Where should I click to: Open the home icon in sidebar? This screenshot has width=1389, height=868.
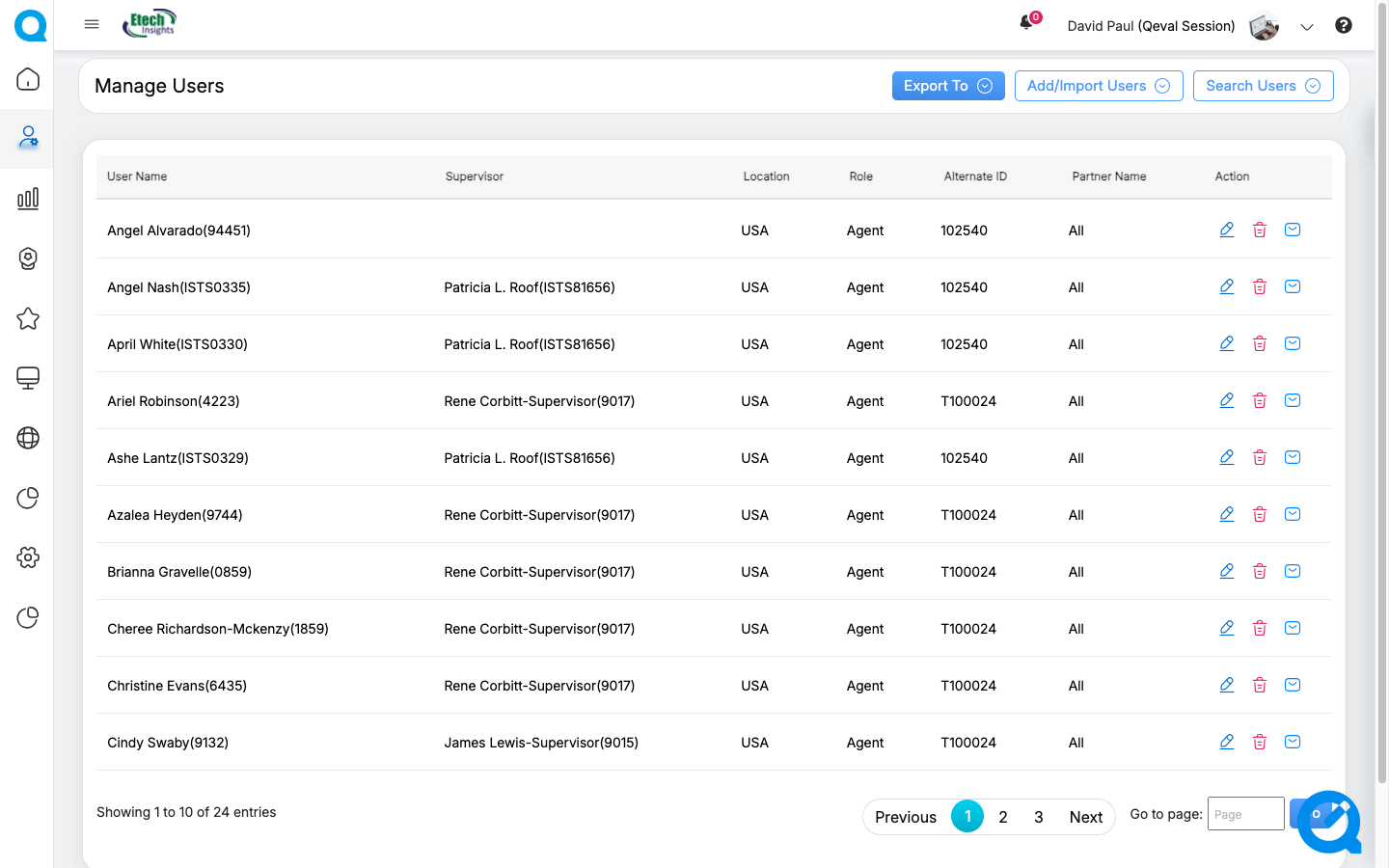click(28, 79)
